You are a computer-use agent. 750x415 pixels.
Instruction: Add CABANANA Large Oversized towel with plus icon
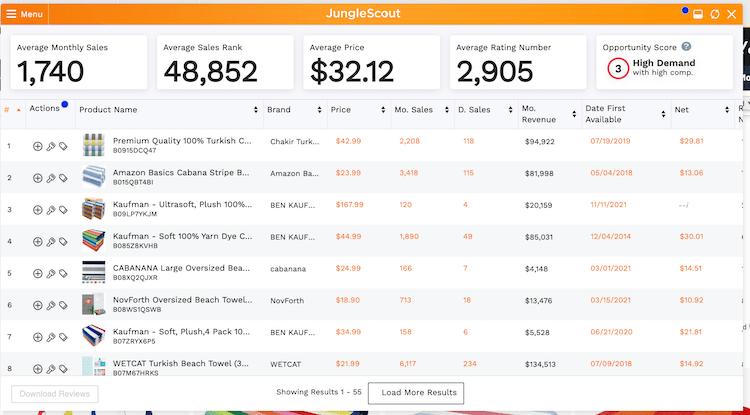[x=37, y=273]
